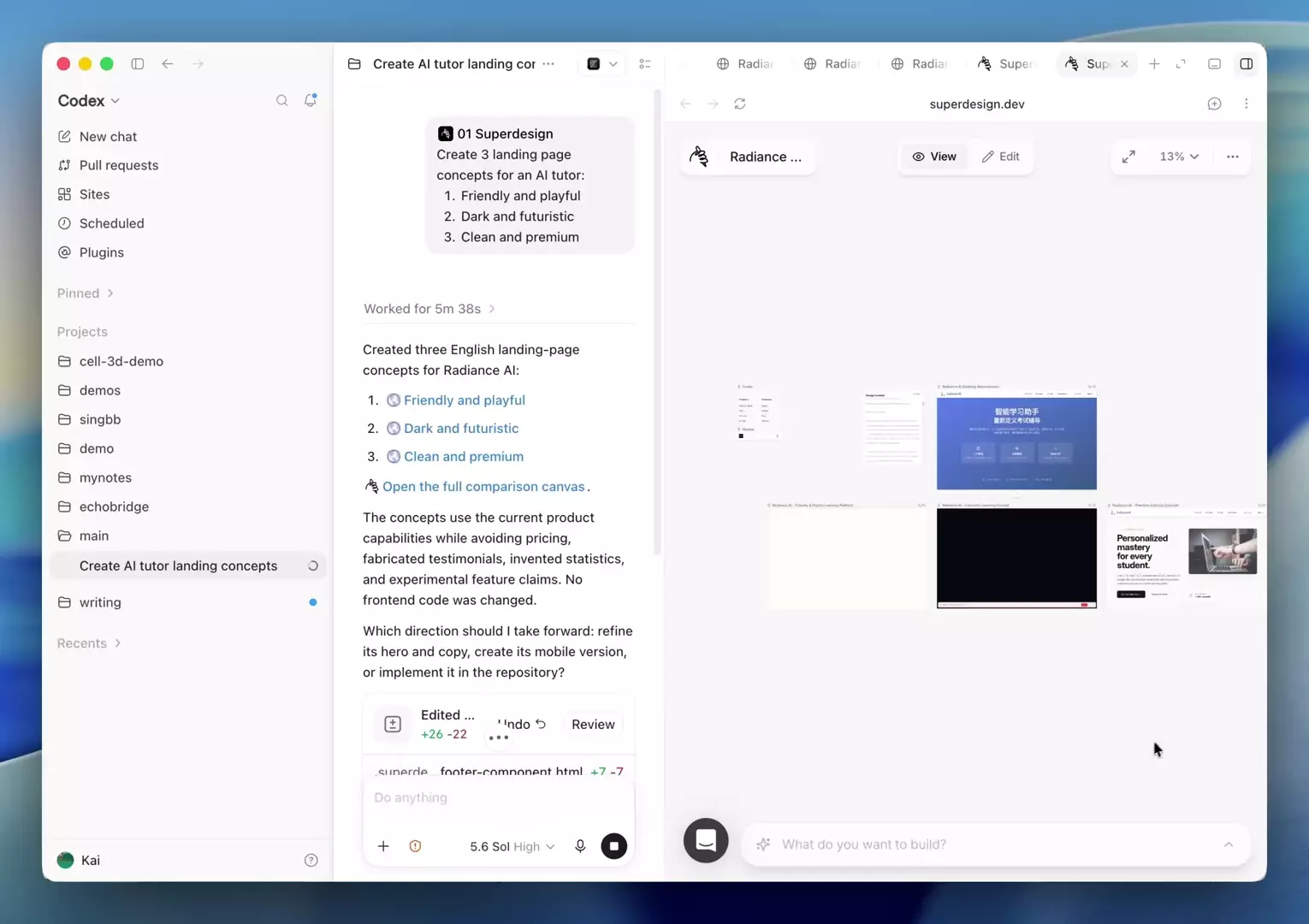Screen dimensions: 1309x924
Task: Toggle the right side panel icon
Action: [x=1247, y=63]
